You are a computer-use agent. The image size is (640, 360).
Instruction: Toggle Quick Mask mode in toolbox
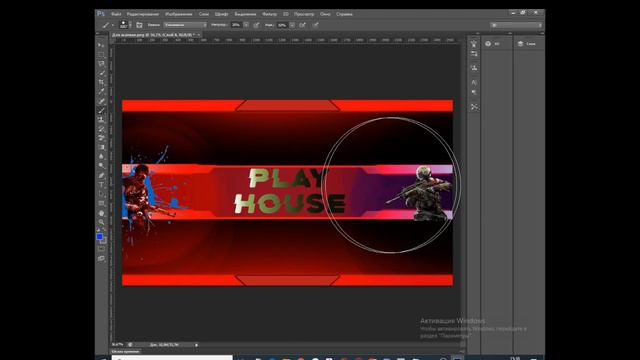(x=101, y=249)
